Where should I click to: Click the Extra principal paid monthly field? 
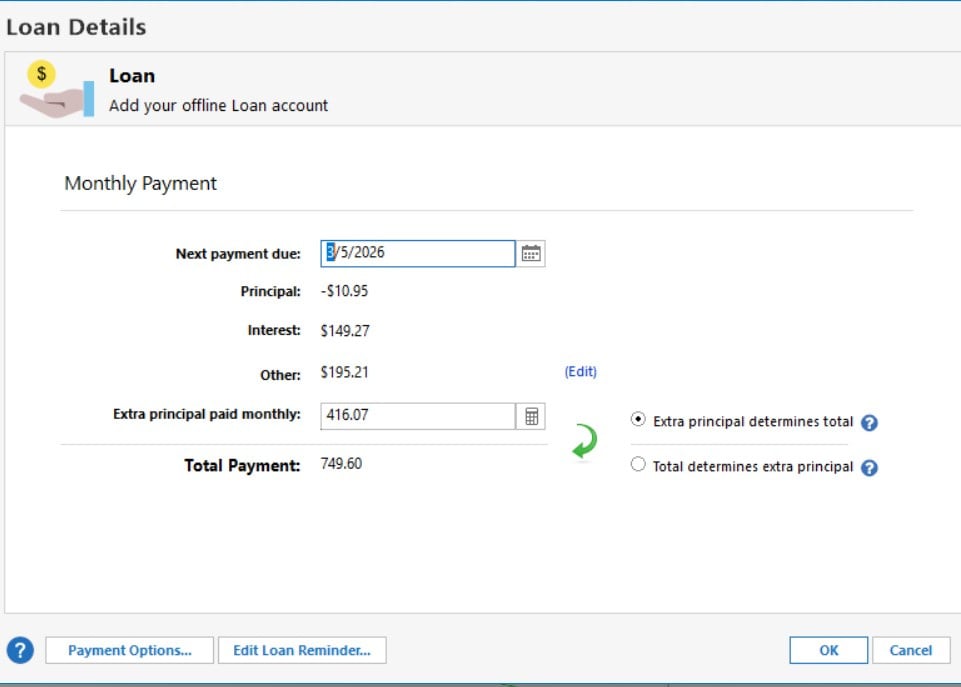coord(417,416)
